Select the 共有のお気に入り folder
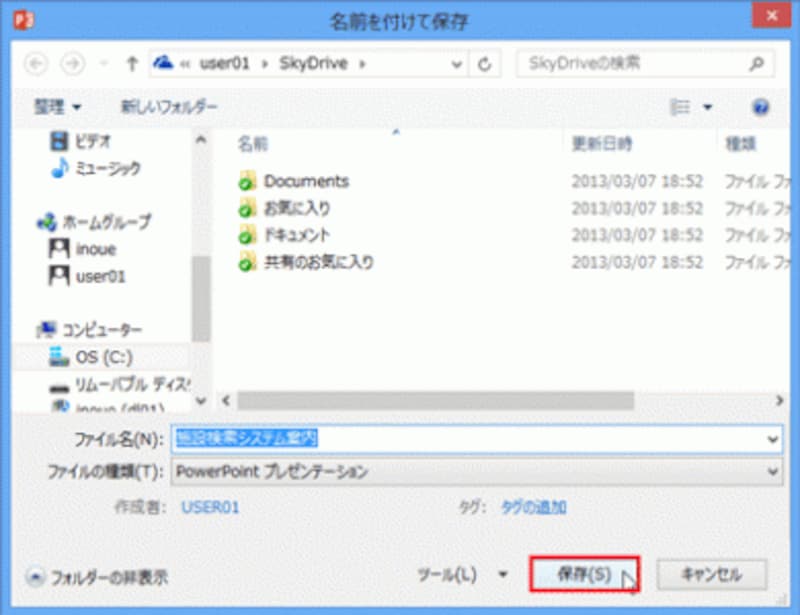Image resolution: width=800 pixels, height=615 pixels. tap(306, 262)
